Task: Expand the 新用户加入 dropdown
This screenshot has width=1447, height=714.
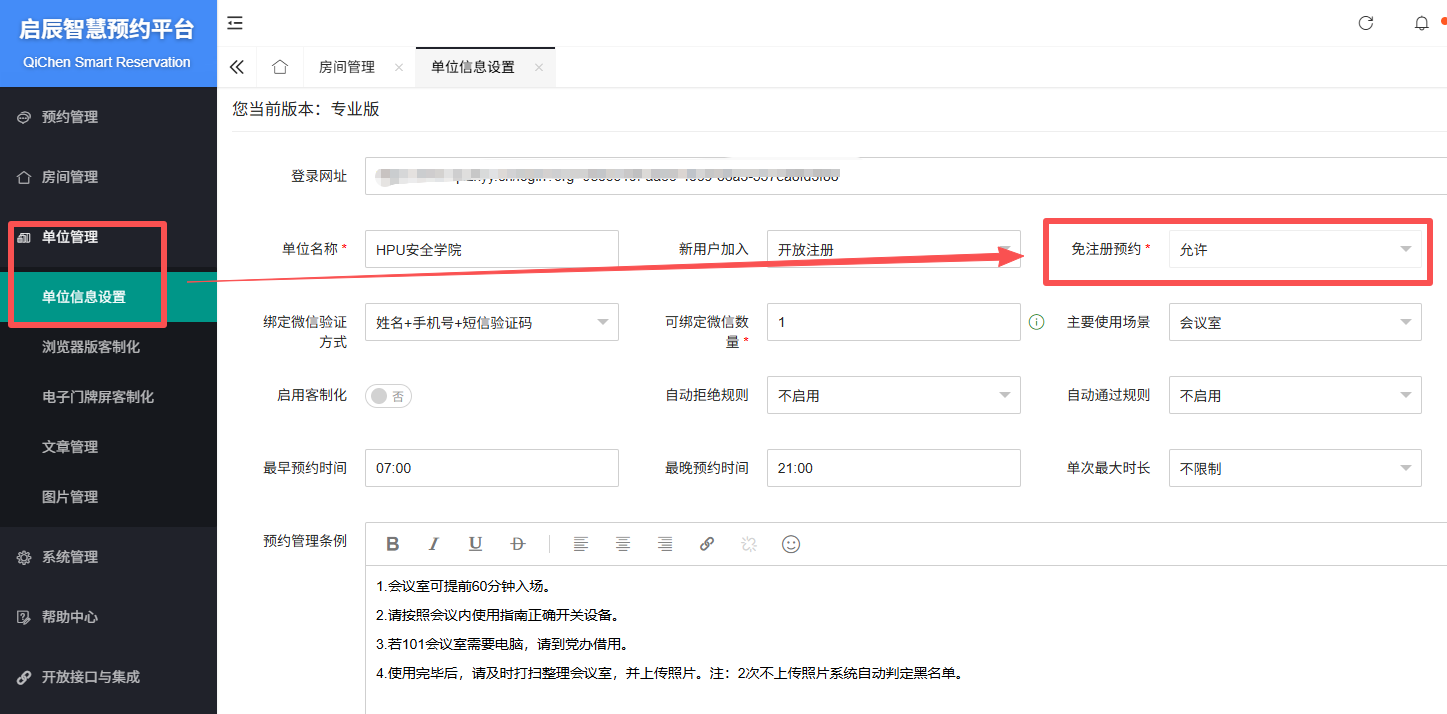Action: tap(893, 249)
